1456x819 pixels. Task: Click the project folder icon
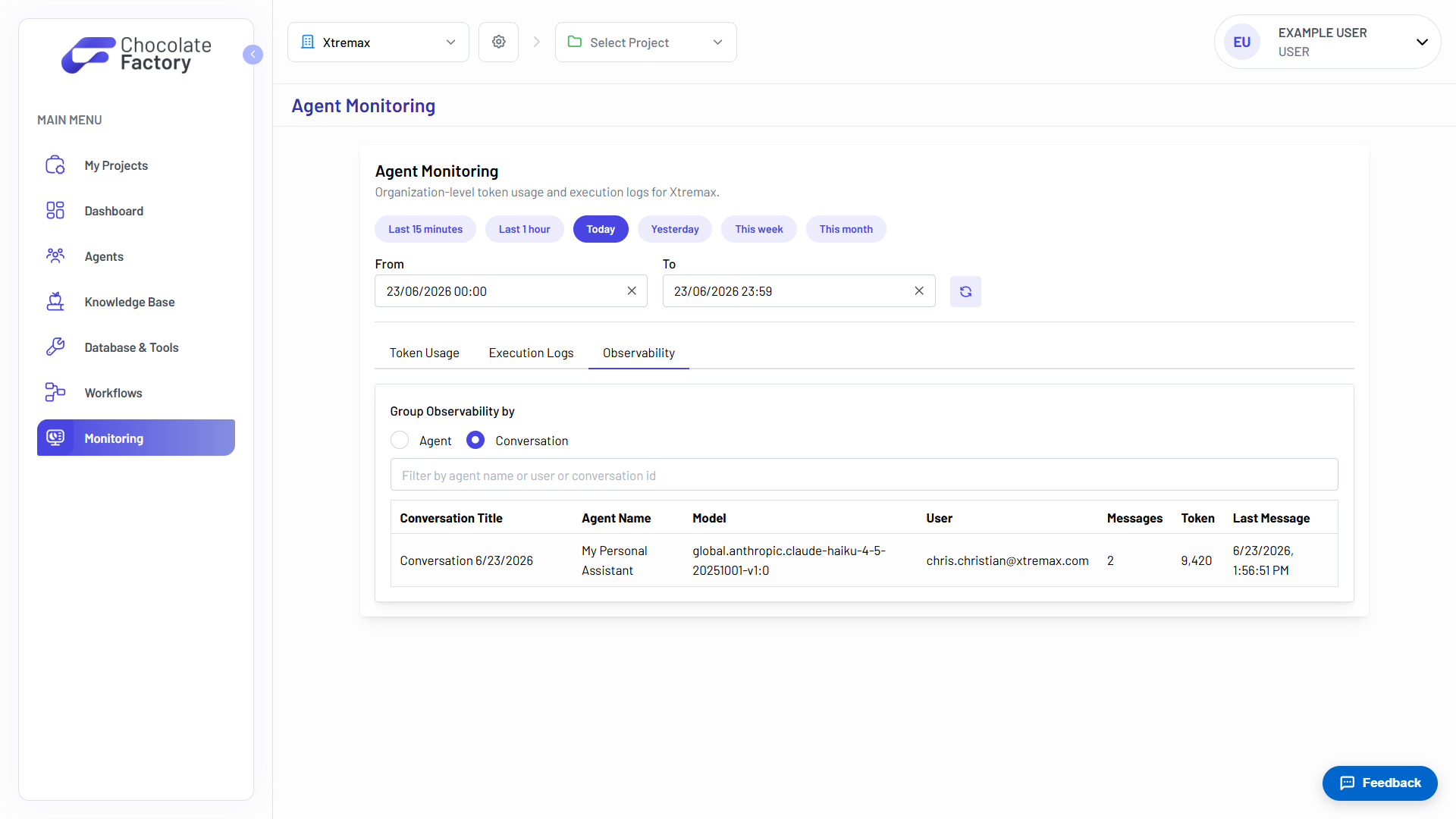(x=575, y=42)
